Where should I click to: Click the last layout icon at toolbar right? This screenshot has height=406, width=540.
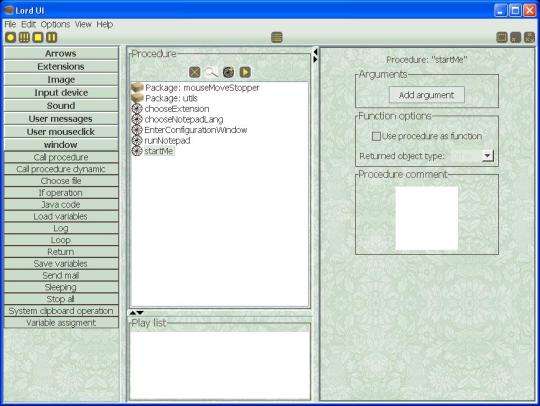coord(529,37)
